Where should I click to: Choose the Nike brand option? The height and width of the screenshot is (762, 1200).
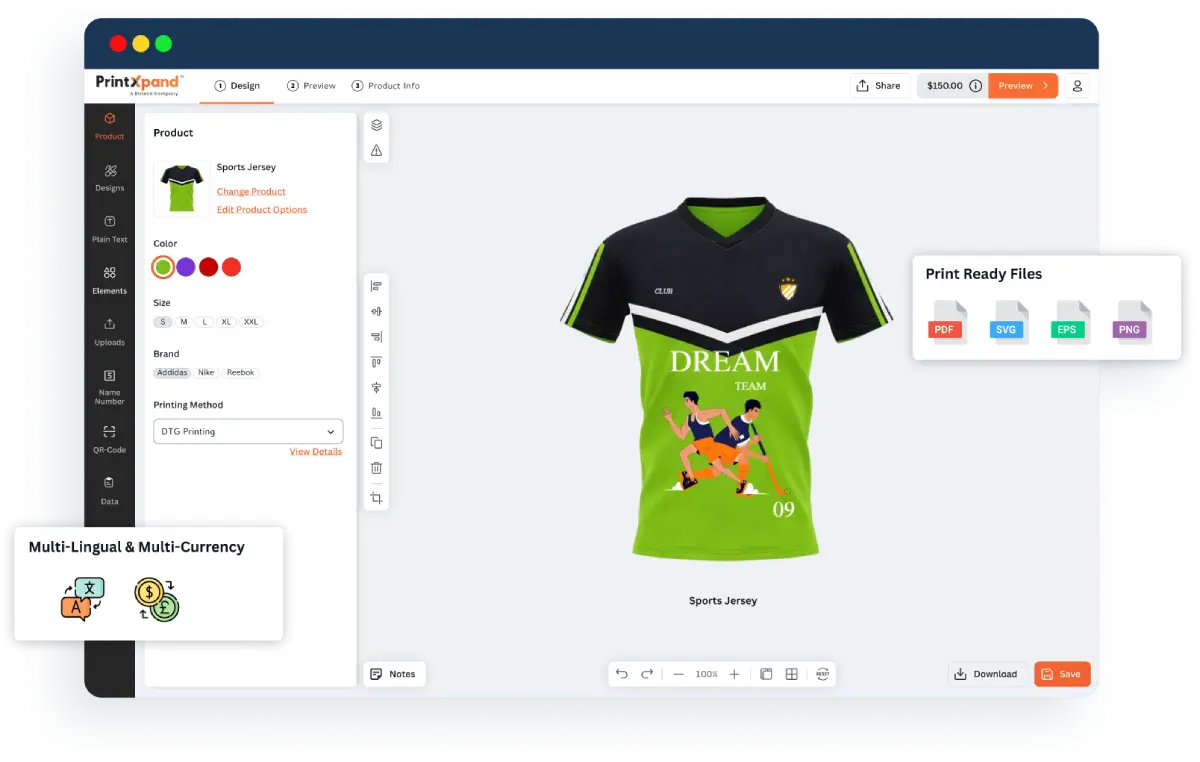click(206, 373)
